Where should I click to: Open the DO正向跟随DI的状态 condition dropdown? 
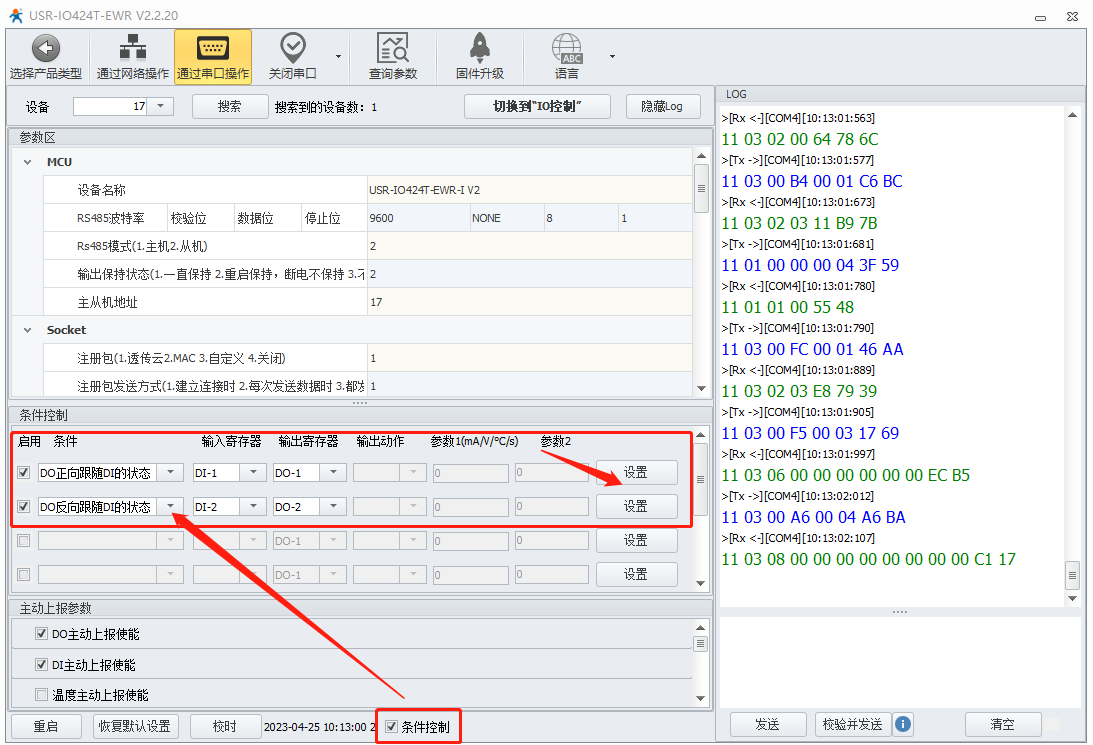click(x=172, y=473)
